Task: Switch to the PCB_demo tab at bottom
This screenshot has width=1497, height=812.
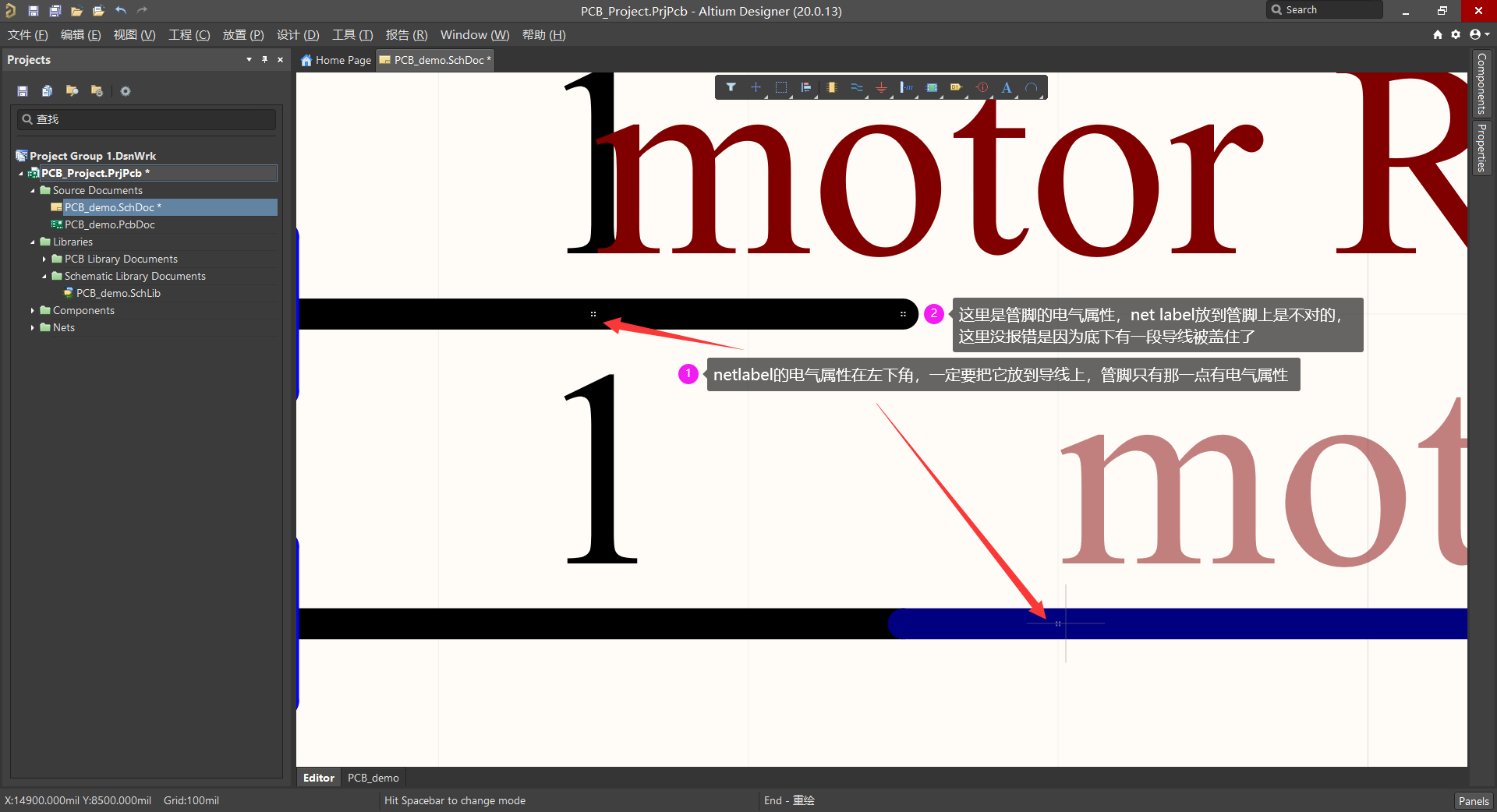Action: click(x=373, y=777)
